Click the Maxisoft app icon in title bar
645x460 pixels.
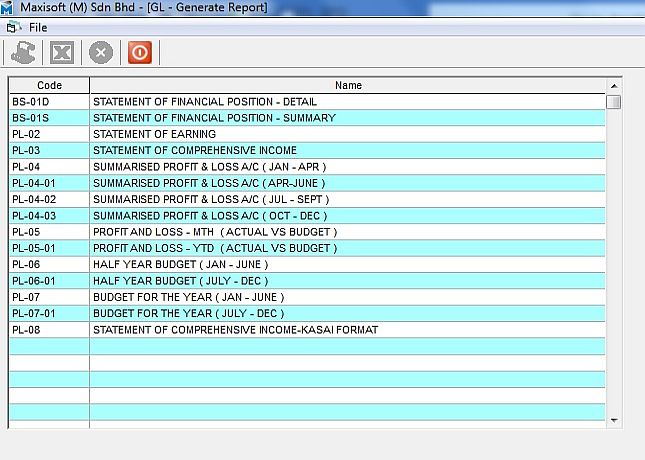9,8
